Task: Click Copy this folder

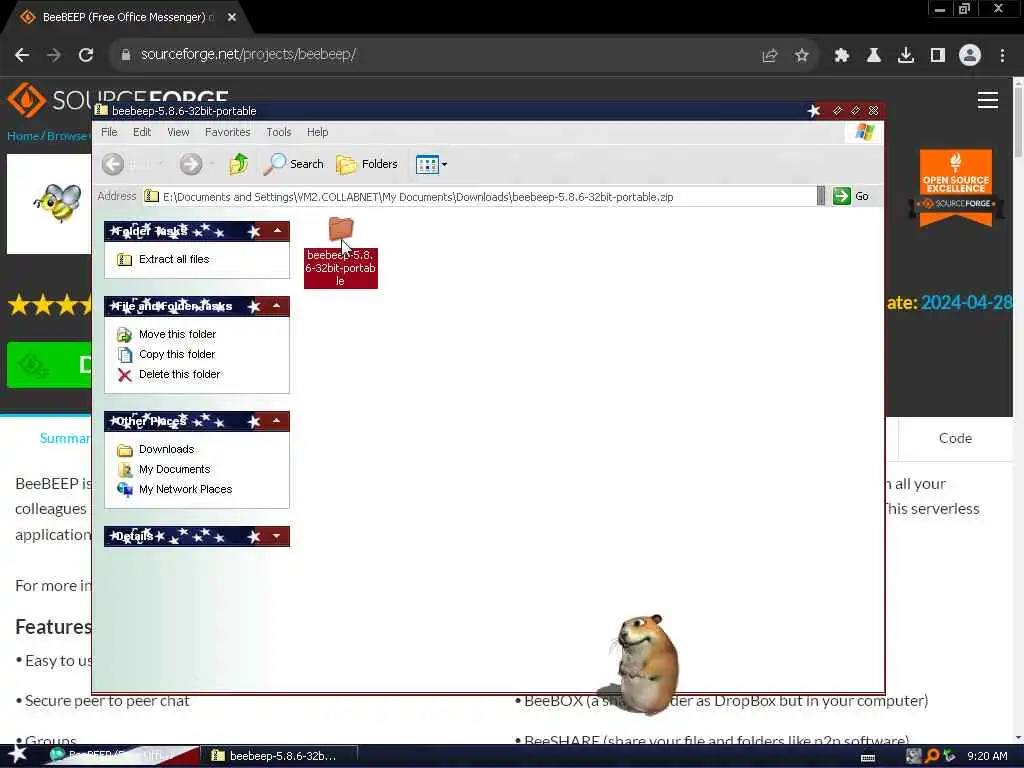Action: [x=176, y=355]
